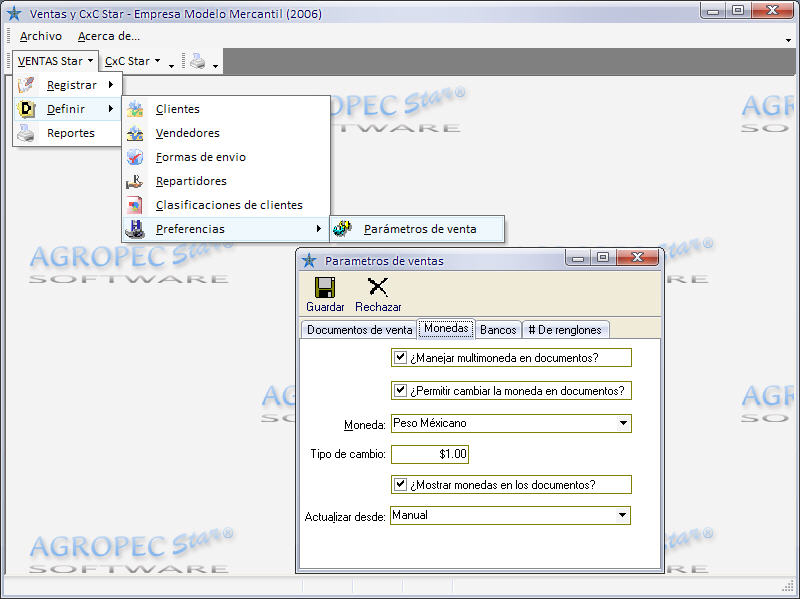Choose Repartidores menu entry
This screenshot has height=599, width=800.
click(x=226, y=181)
